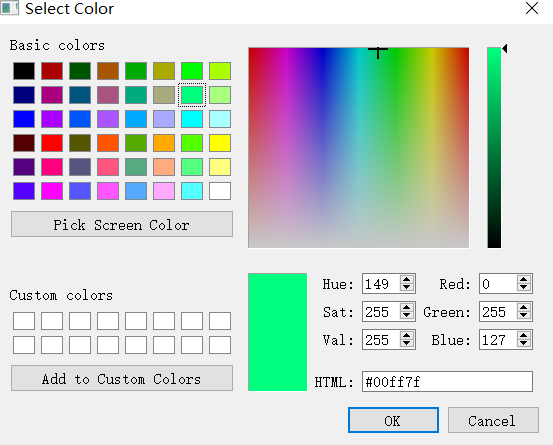Image resolution: width=553 pixels, height=445 pixels.
Task: Click the Pick Screen Color button
Action: [122, 224]
